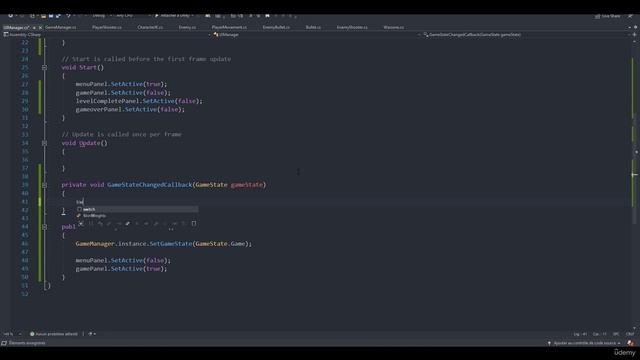Click the split editor icon above scrollbar
640x360 pixels.
click(635, 35)
